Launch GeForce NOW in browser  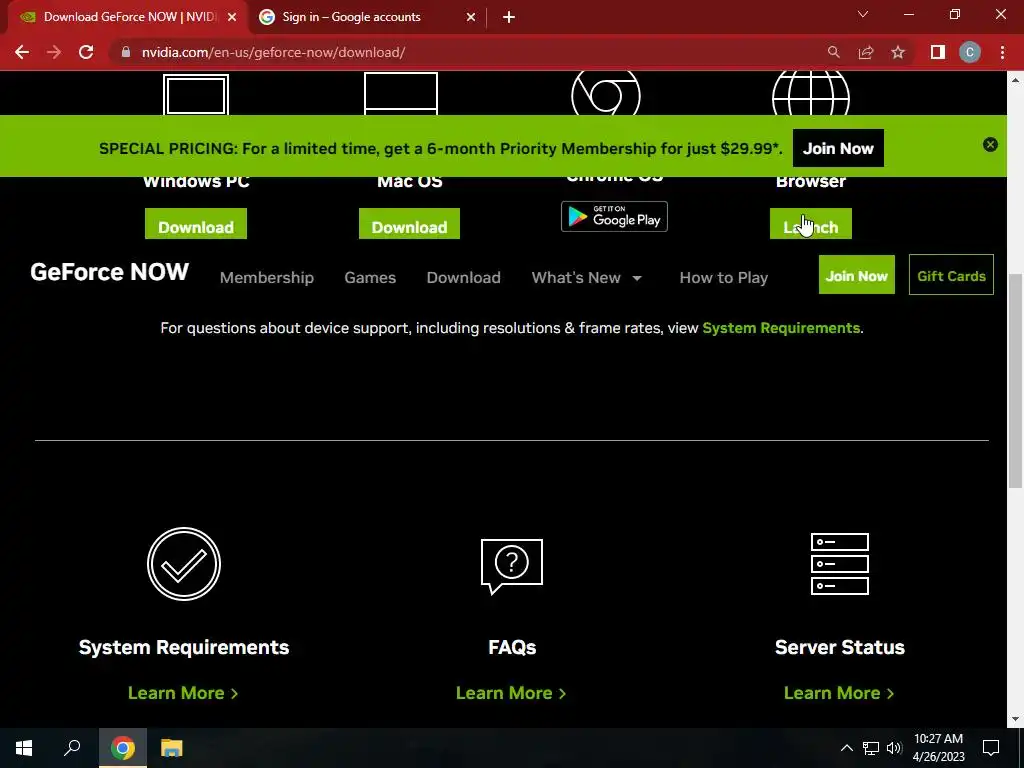810,224
